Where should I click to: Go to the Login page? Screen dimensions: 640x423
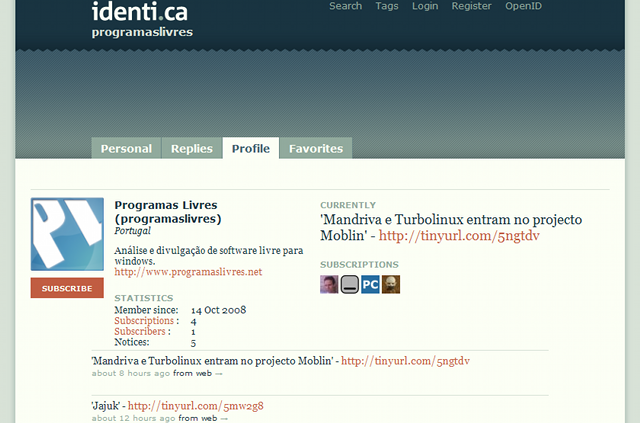[425, 6]
